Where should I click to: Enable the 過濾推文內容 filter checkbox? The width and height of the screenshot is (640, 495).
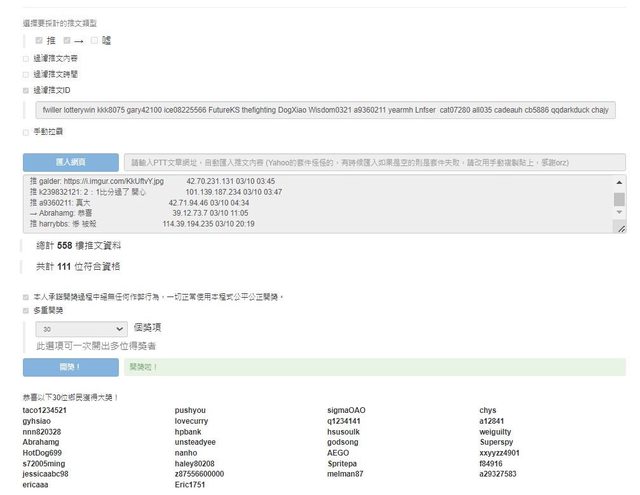pyautogui.click(x=26, y=59)
